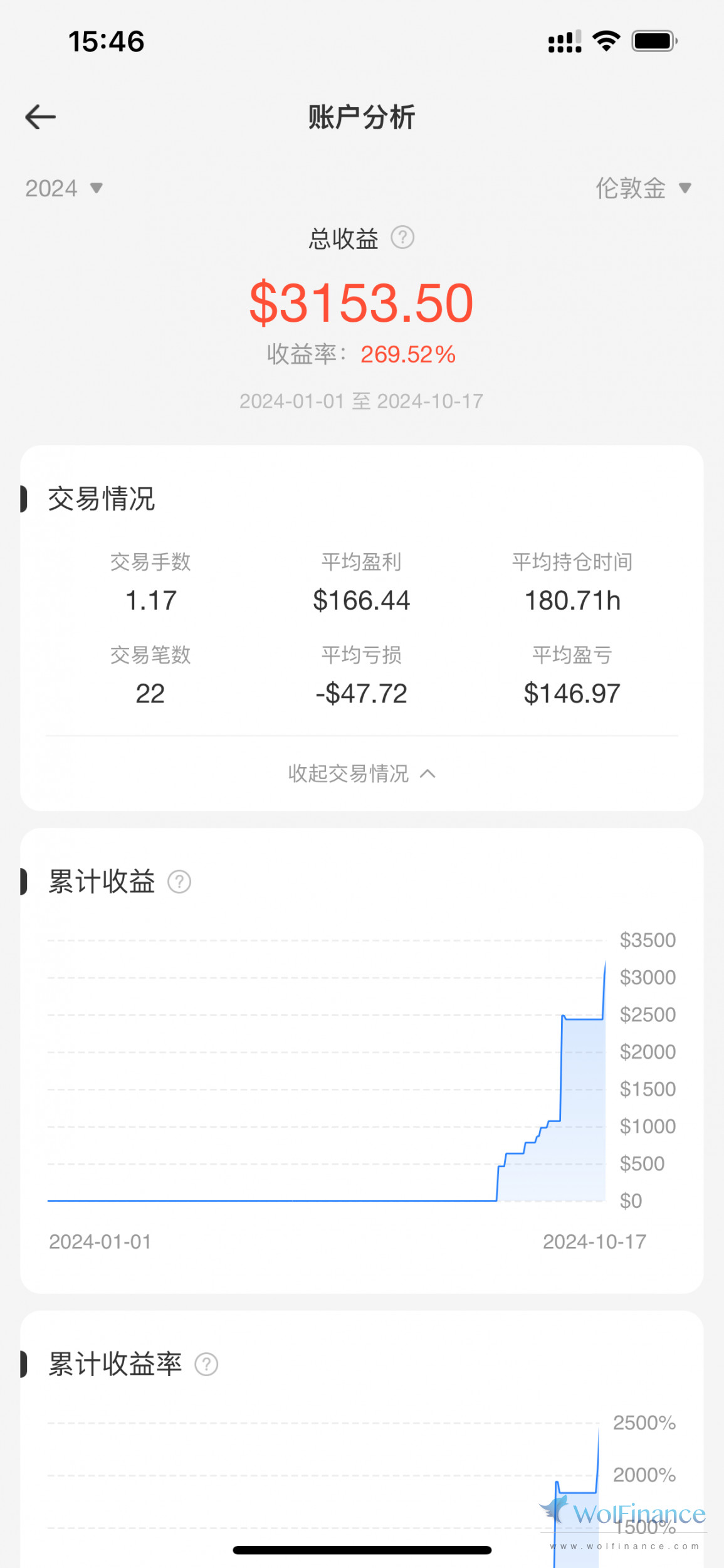Tap the 269.52% return rate value
Viewport: 724px width, 1568px height.
tap(408, 354)
